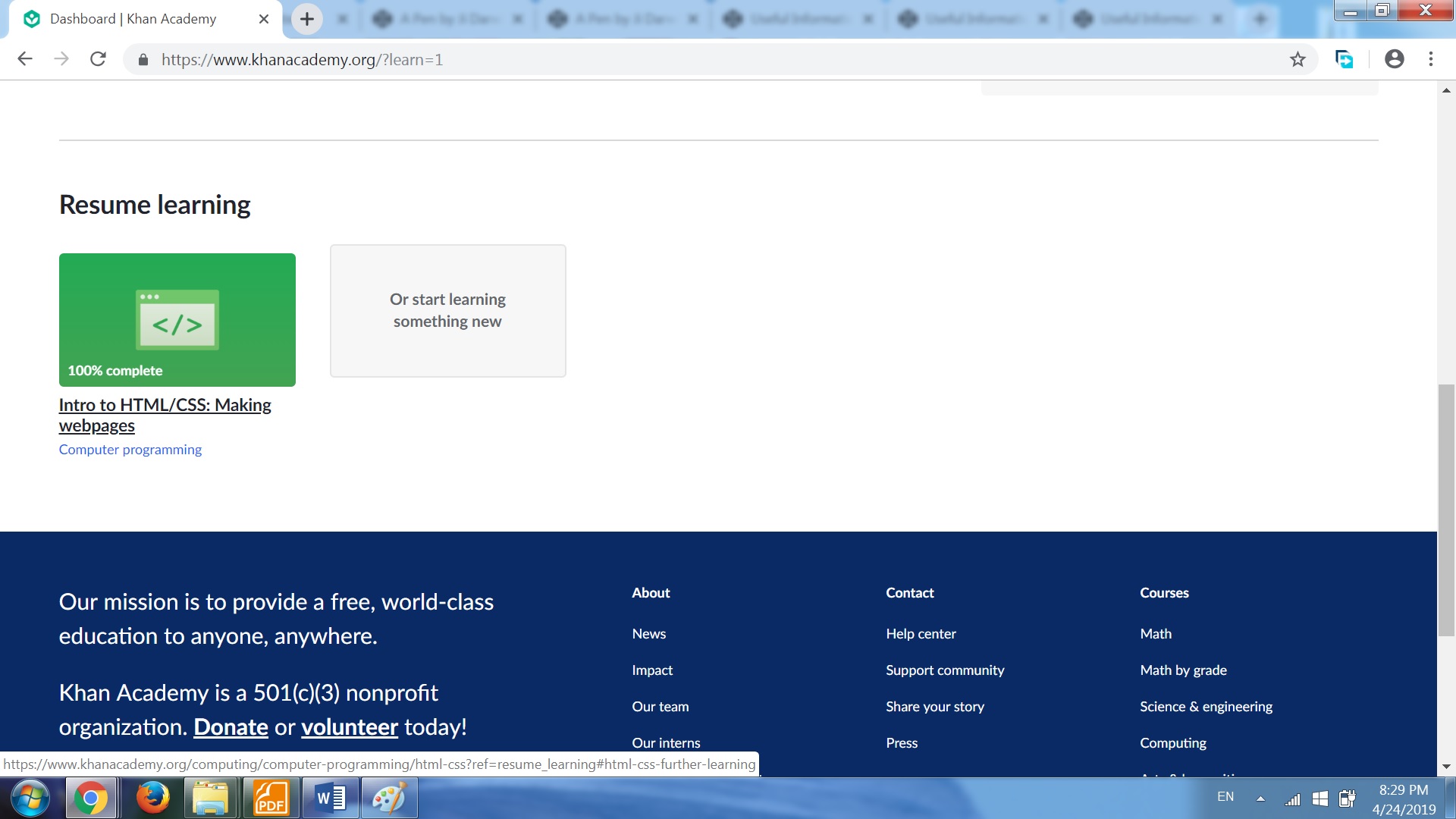Click the Donate link in the footer
The image size is (1456, 819).
[231, 727]
